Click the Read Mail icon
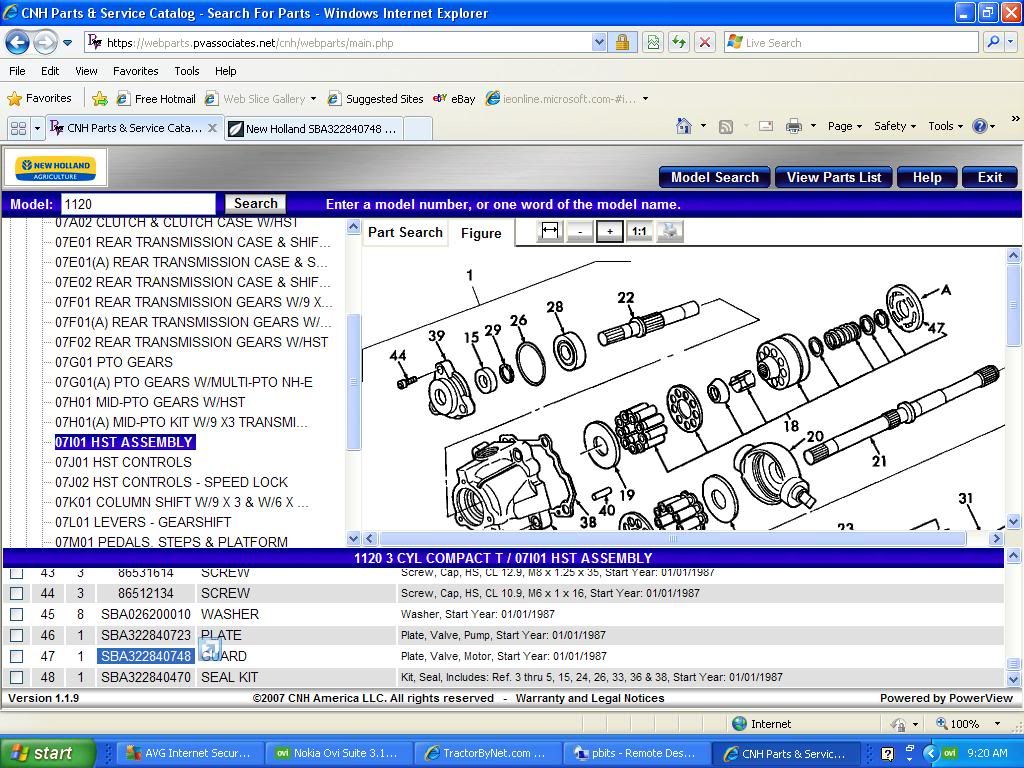Viewport: 1024px width, 768px height. click(x=766, y=126)
